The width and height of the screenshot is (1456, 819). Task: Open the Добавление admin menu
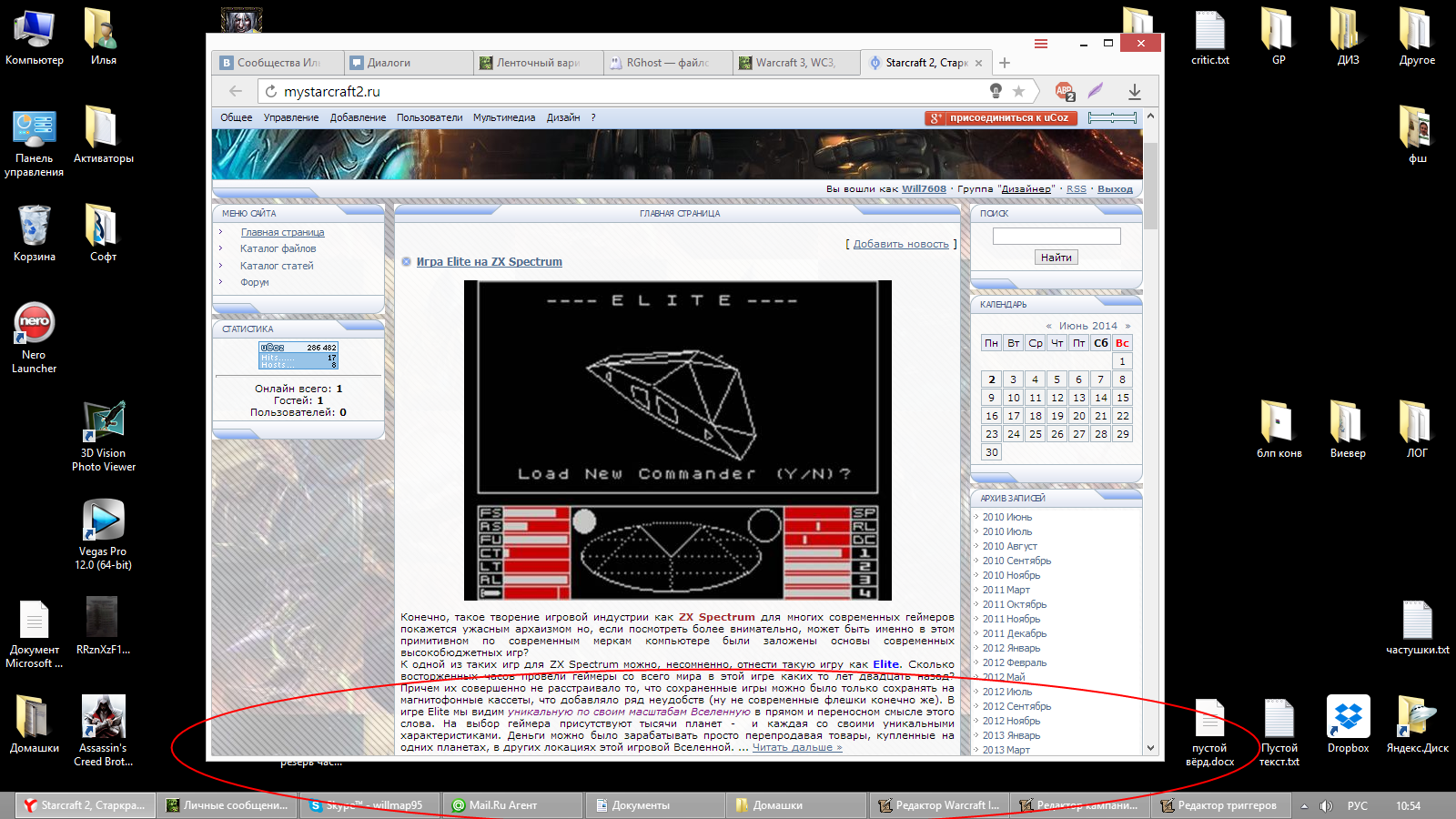click(358, 117)
